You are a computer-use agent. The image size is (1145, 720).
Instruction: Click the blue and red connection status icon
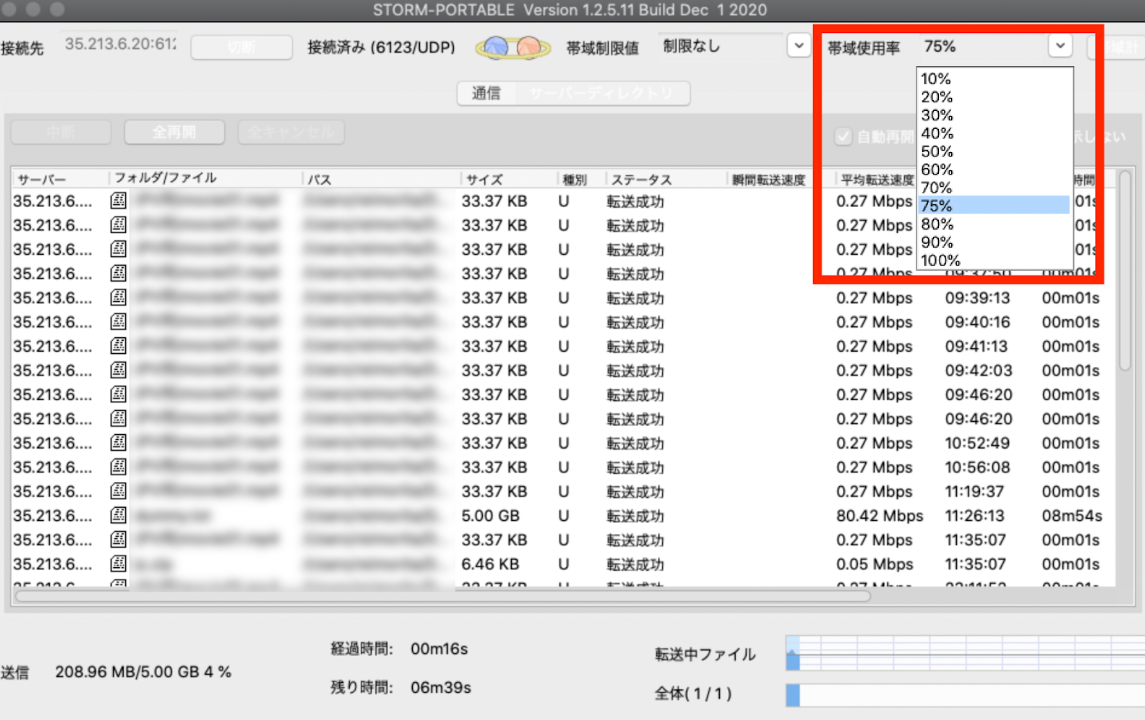[x=512, y=47]
